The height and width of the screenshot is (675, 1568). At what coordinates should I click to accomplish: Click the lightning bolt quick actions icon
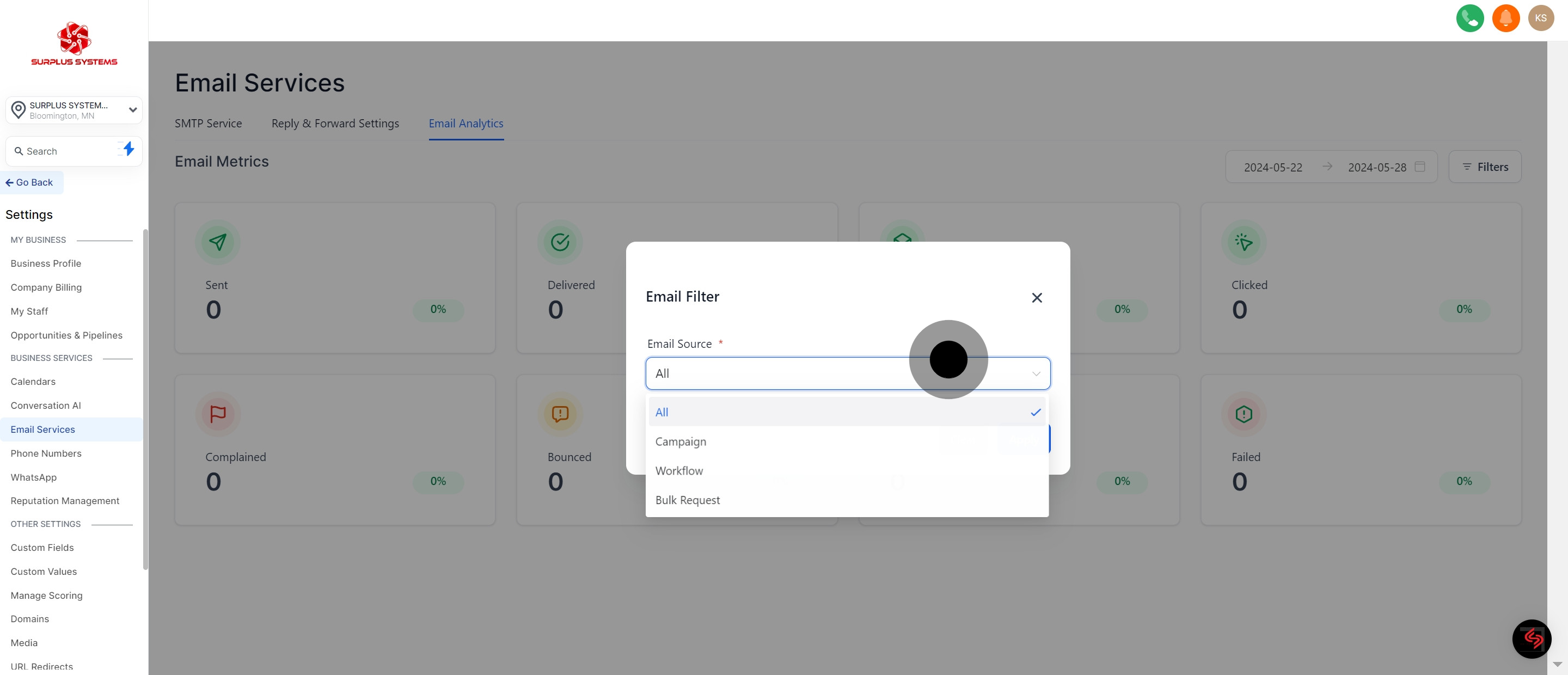(128, 149)
